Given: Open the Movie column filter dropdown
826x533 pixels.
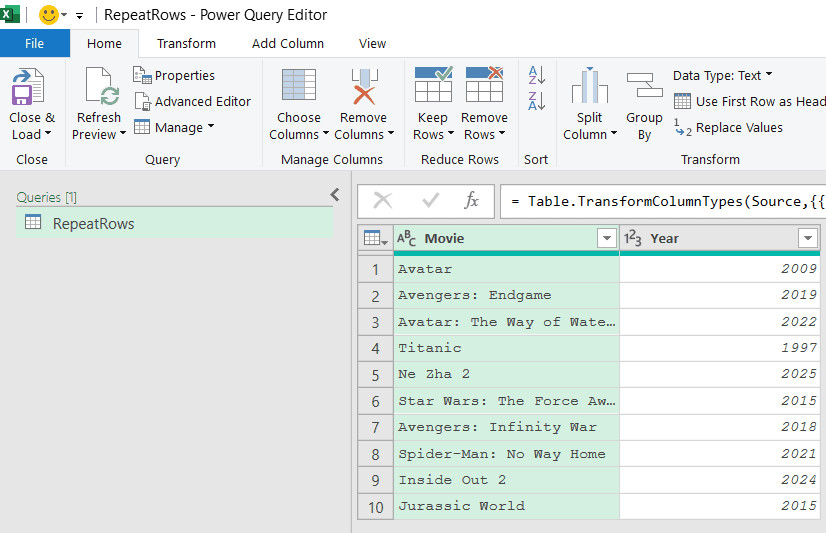Looking at the screenshot, I should click(x=605, y=238).
